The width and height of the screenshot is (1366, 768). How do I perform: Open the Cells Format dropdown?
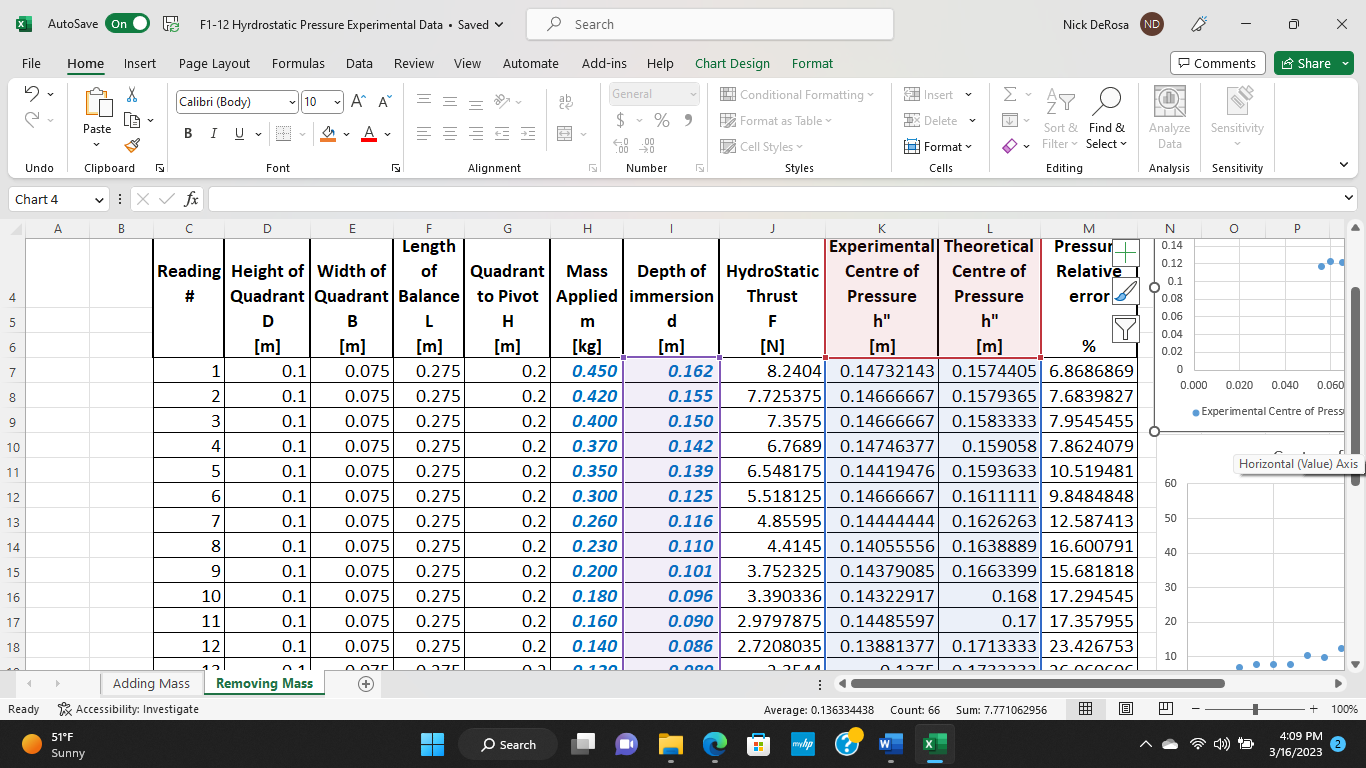tap(938, 146)
